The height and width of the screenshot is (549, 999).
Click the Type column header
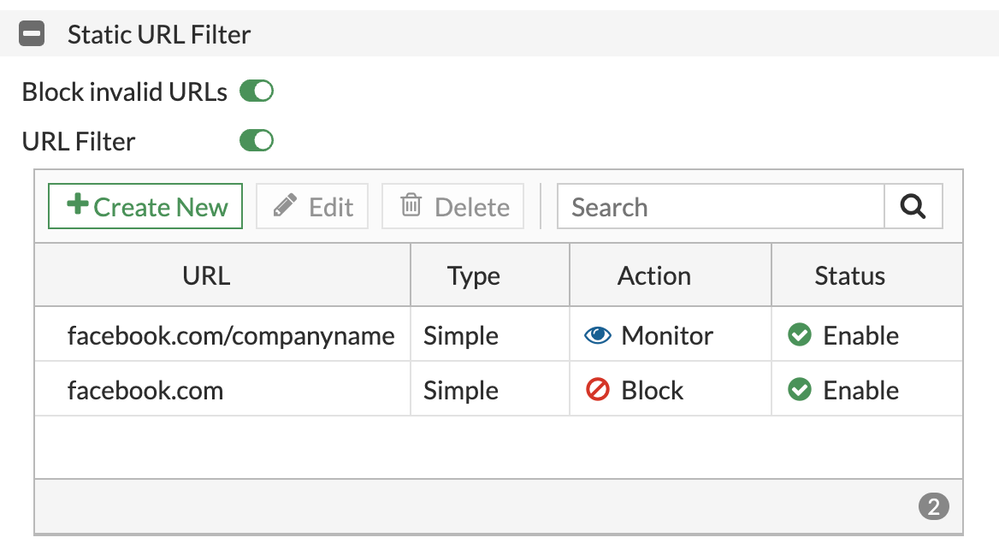coord(474,276)
